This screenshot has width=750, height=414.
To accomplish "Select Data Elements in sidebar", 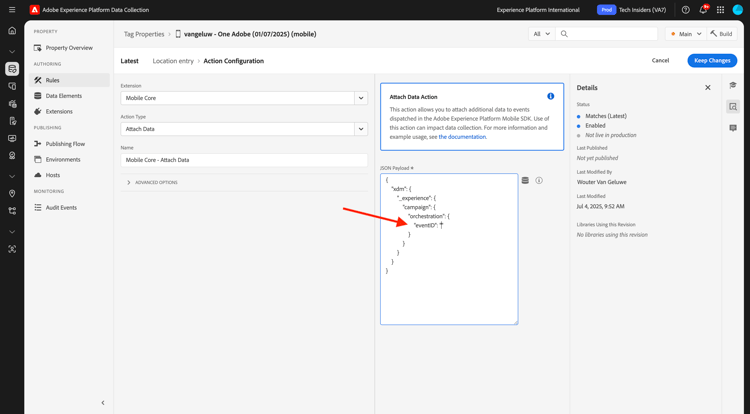I will tap(64, 96).
